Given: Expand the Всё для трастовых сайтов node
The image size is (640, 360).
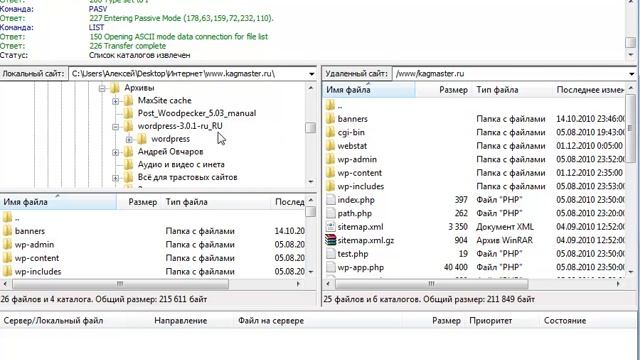Looking at the screenshot, I should point(116,178).
